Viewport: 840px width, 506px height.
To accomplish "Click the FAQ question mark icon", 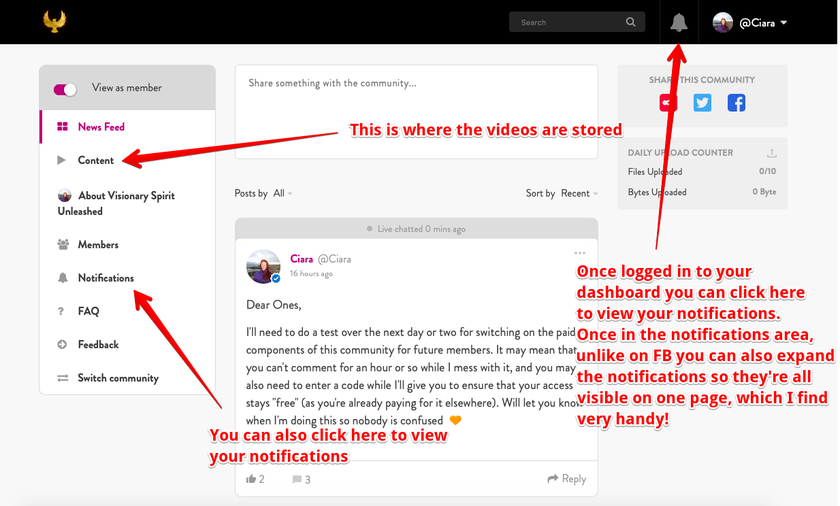I will 61,311.
